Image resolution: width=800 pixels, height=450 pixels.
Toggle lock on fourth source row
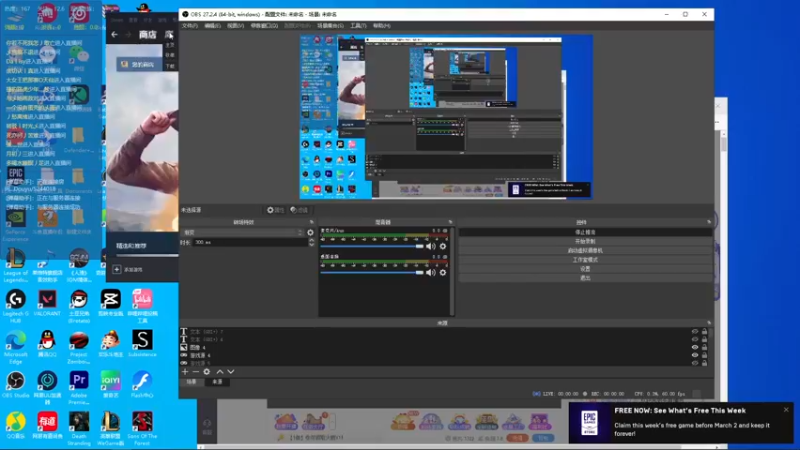[x=705, y=355]
